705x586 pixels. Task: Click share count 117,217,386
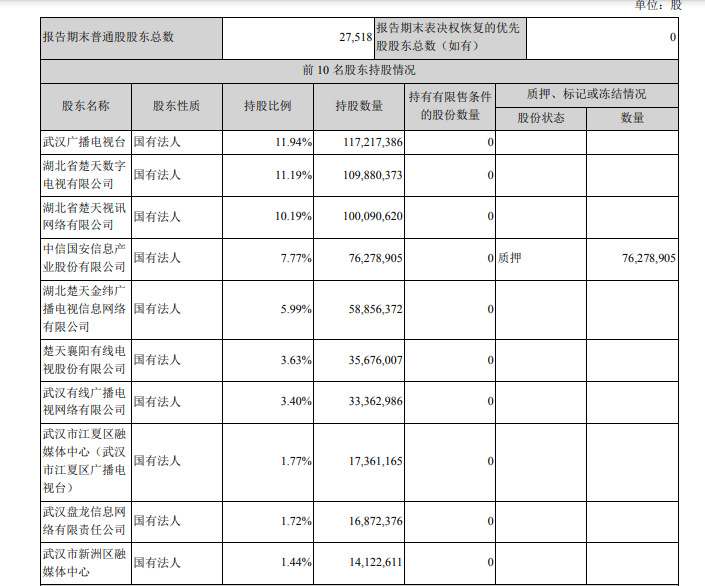tap(373, 143)
